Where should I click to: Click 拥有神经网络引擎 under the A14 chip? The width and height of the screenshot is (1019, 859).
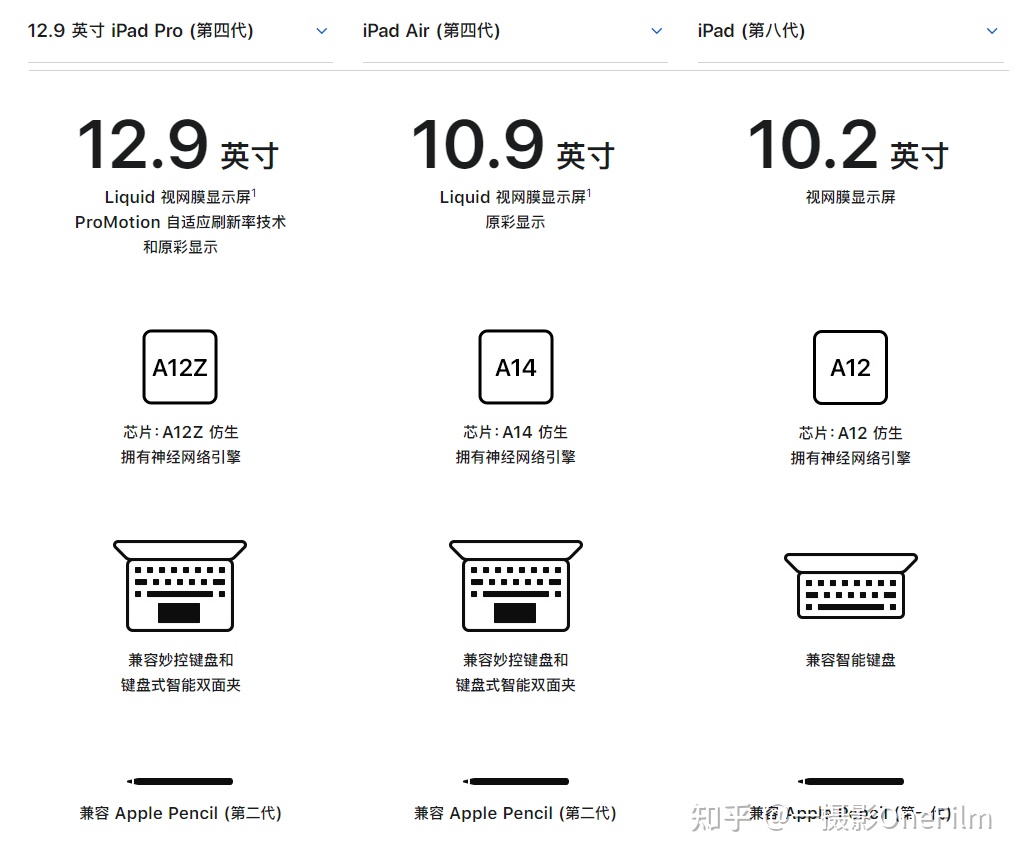point(515,457)
